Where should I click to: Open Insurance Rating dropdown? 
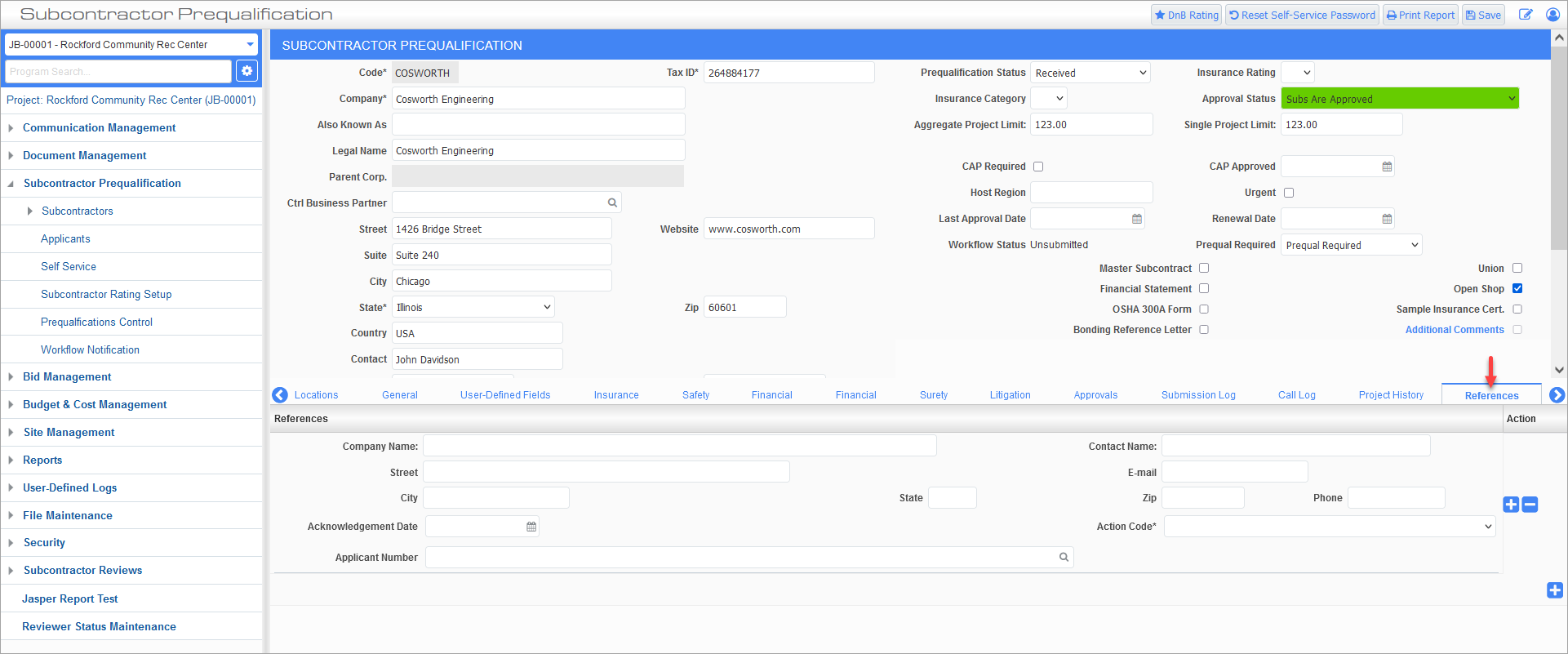click(1297, 73)
